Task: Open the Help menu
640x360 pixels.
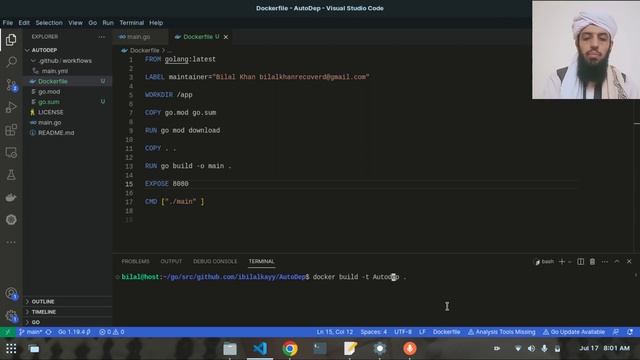Action: [156, 23]
